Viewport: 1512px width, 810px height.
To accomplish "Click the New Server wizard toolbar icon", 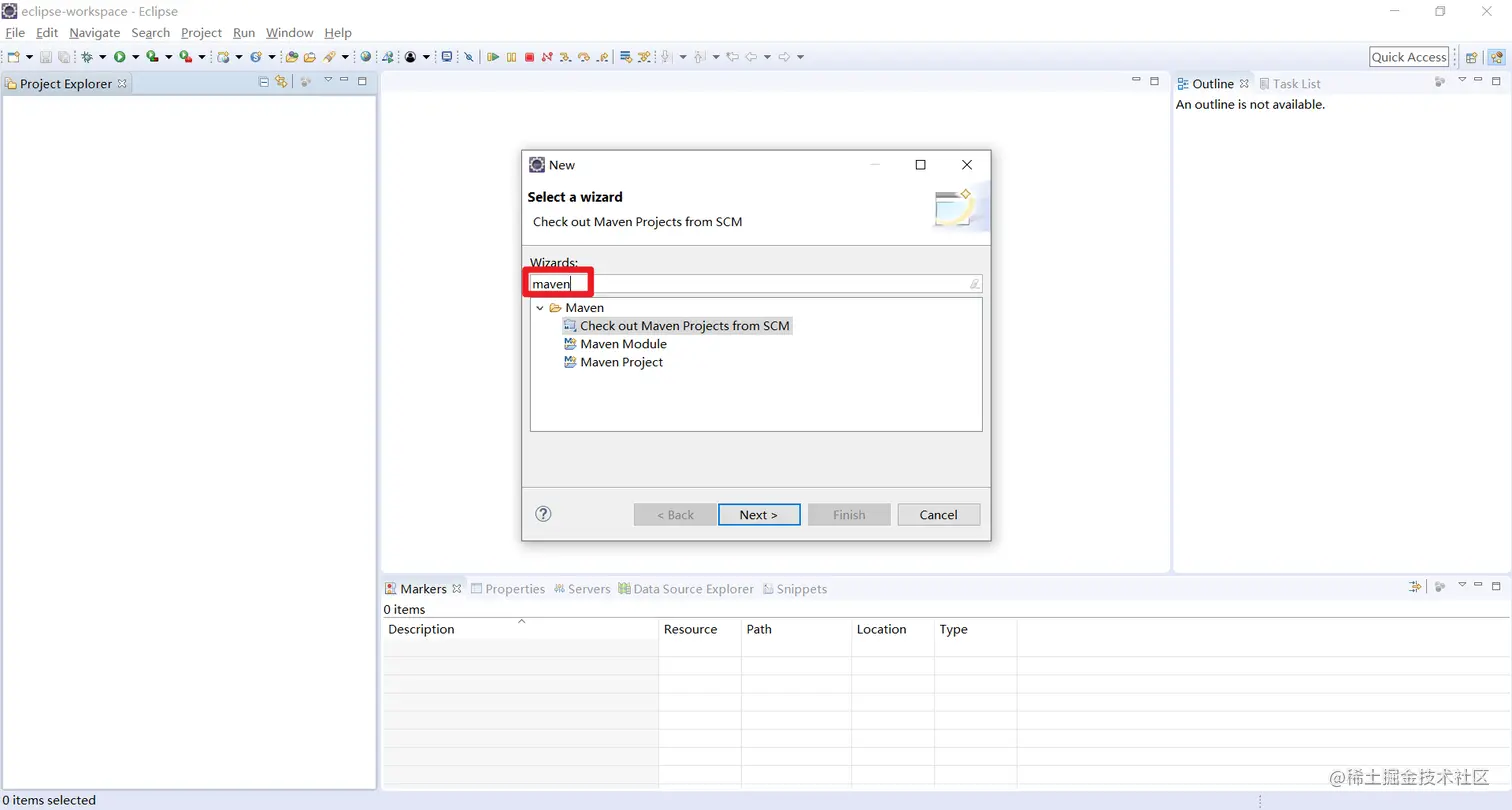I will tap(223, 57).
